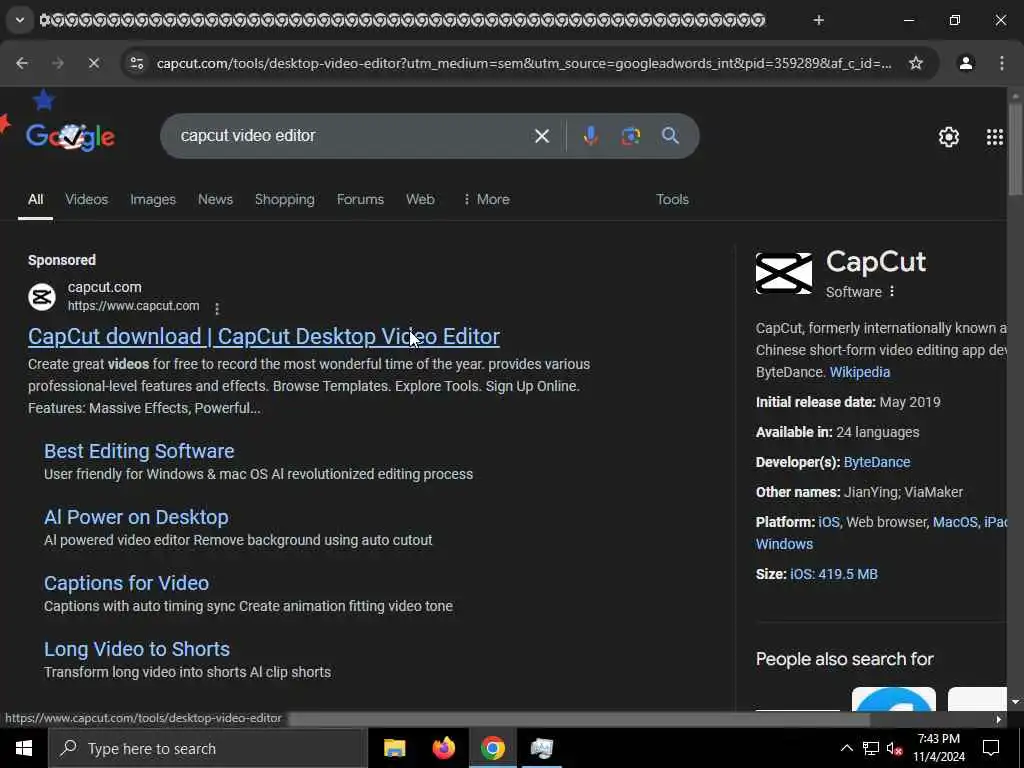The height and width of the screenshot is (768, 1024).
Task: Stop loading the page
Action: pyautogui.click(x=93, y=63)
